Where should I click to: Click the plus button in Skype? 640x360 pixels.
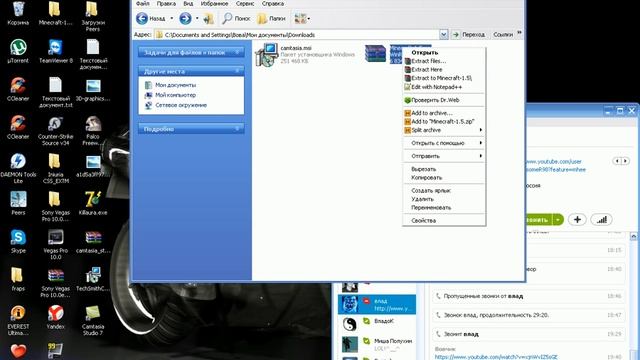tap(577, 220)
